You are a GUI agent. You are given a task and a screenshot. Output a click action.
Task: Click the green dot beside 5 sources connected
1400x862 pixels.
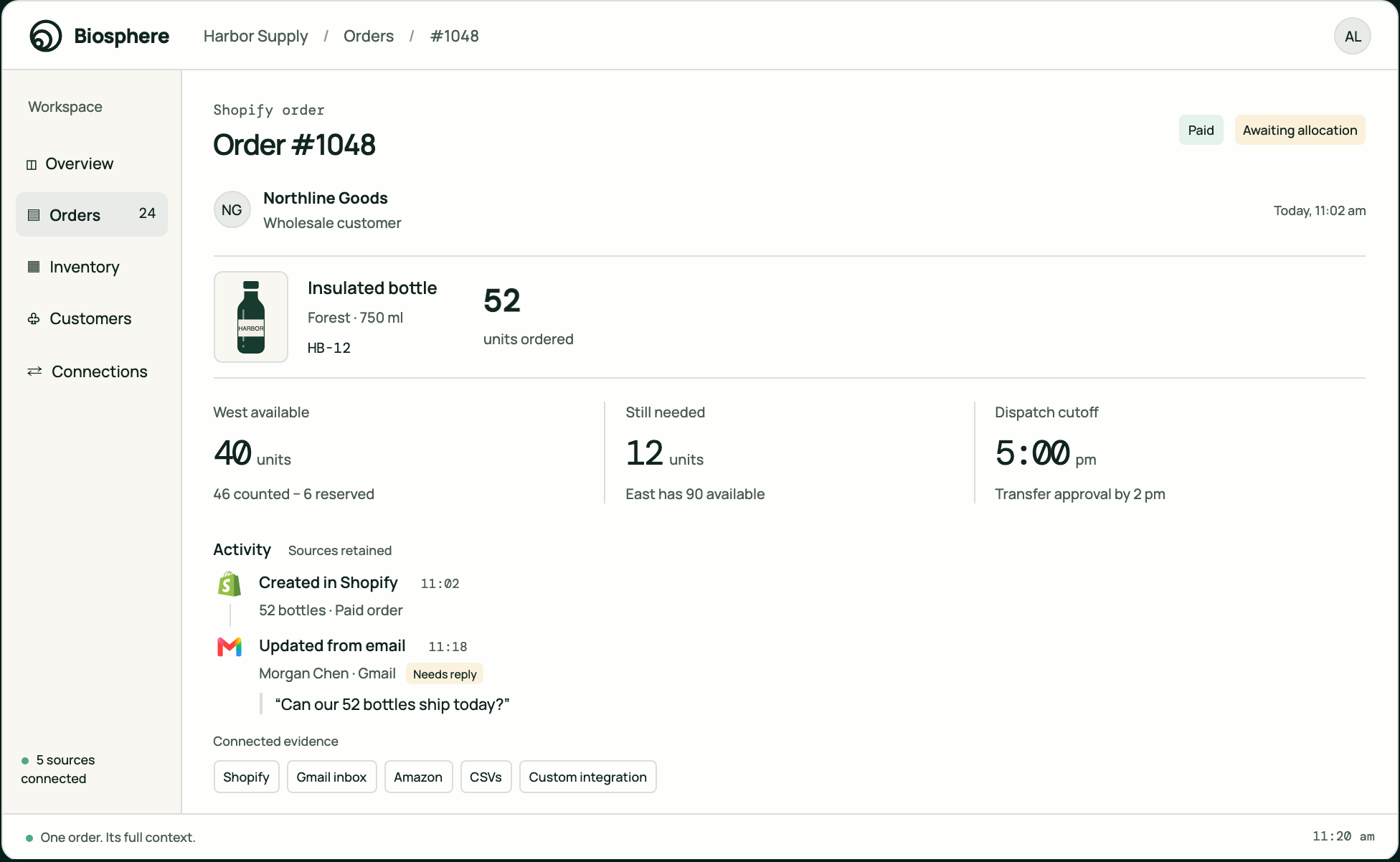(25, 761)
